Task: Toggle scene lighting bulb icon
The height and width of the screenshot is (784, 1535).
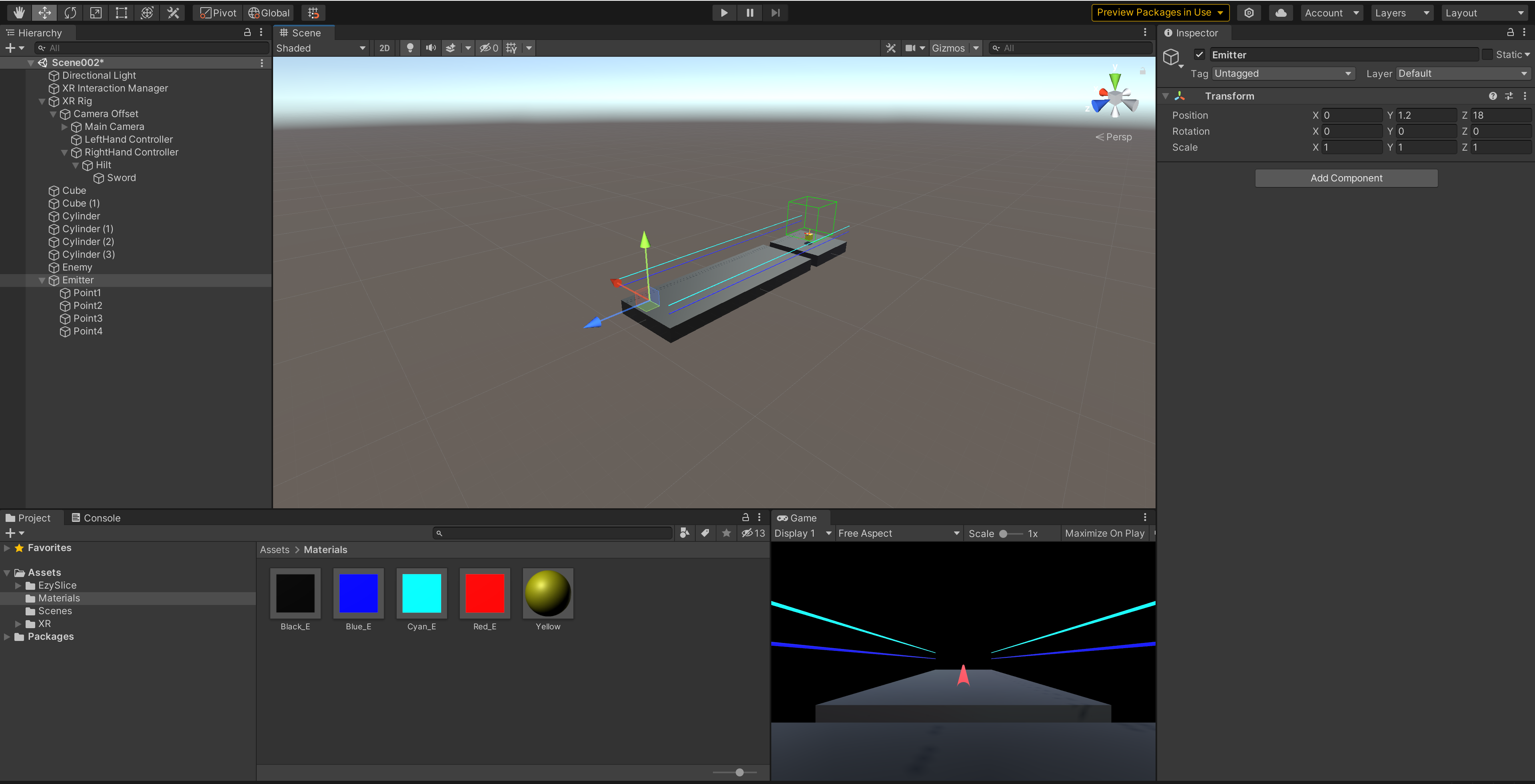Action: pyautogui.click(x=410, y=48)
